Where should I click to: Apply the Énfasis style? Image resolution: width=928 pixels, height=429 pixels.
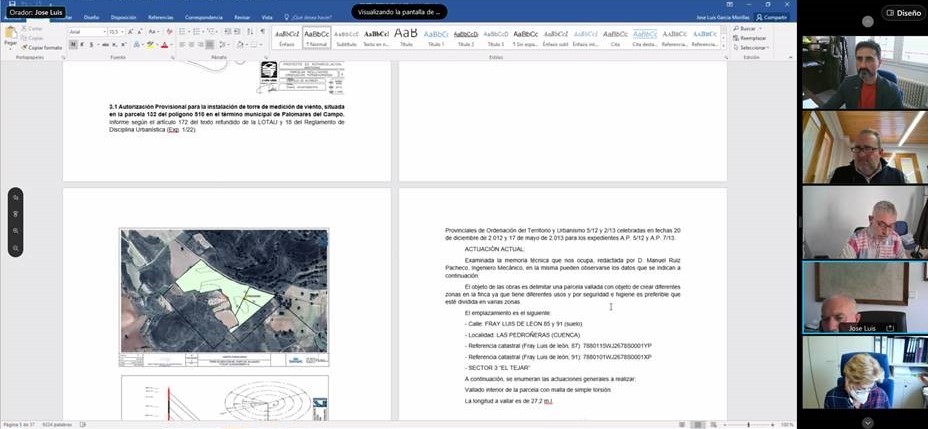click(287, 38)
